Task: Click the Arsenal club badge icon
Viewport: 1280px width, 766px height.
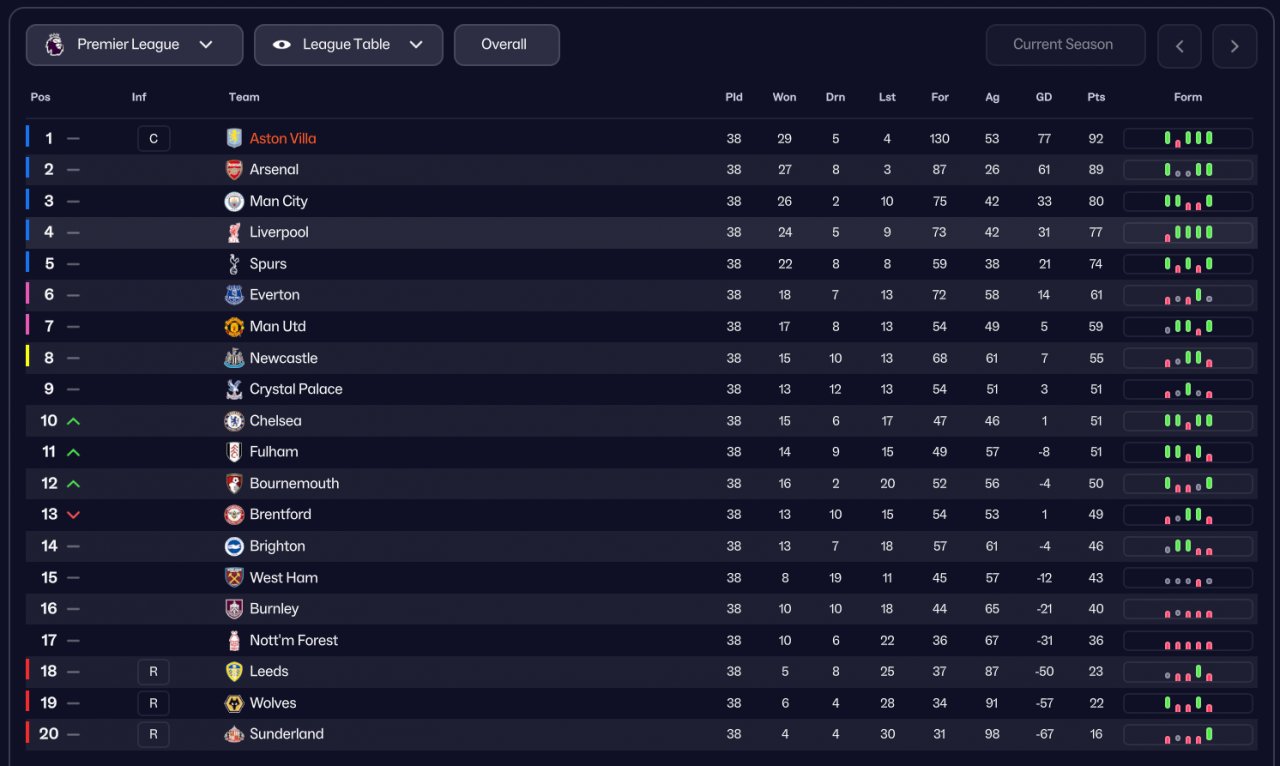Action: point(234,170)
